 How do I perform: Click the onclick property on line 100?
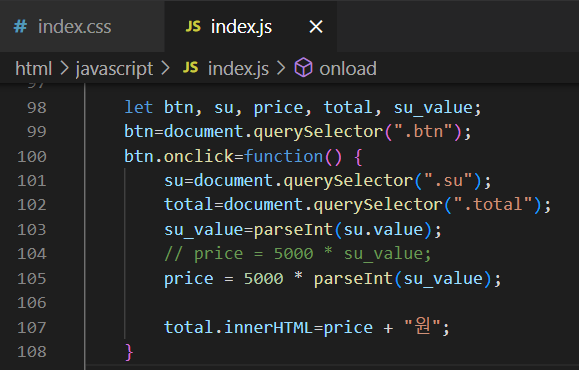pyautogui.click(x=199, y=156)
